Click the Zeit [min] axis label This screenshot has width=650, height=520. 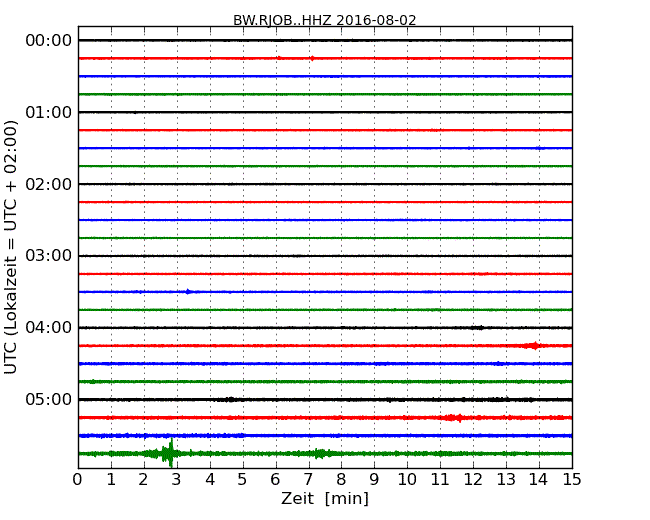coord(325,498)
